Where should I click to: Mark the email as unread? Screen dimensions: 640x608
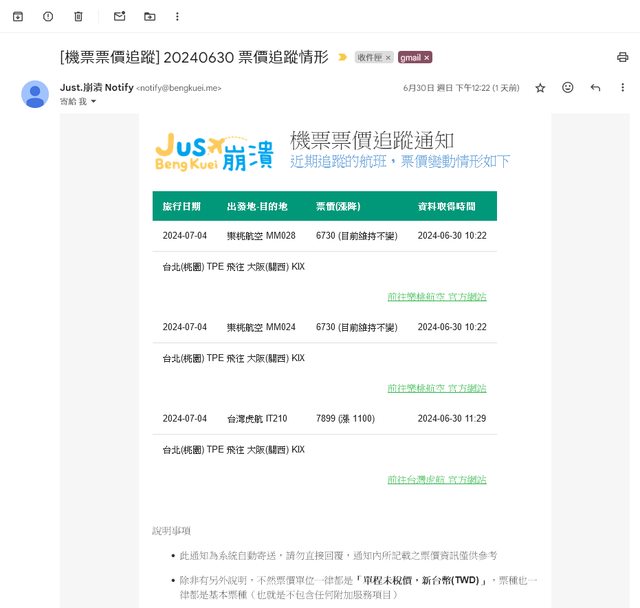tap(119, 17)
